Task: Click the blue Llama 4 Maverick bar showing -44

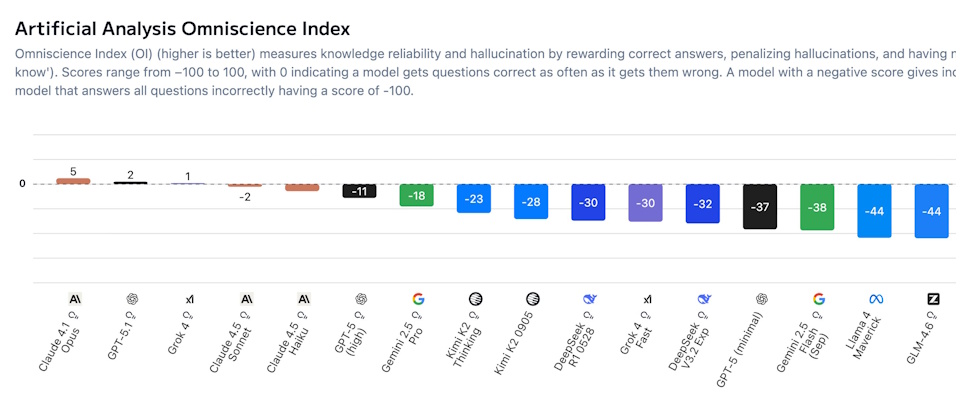Action: pyautogui.click(x=874, y=210)
